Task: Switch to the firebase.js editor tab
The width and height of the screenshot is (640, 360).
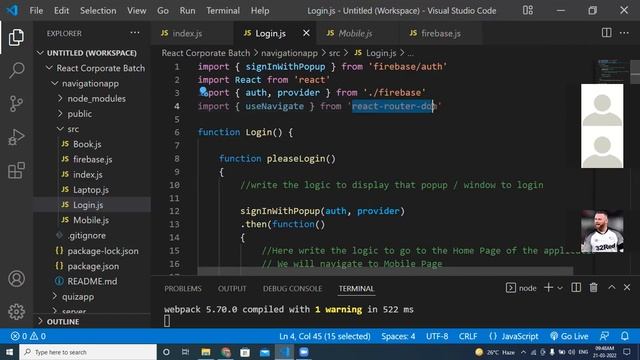Action: point(440,33)
